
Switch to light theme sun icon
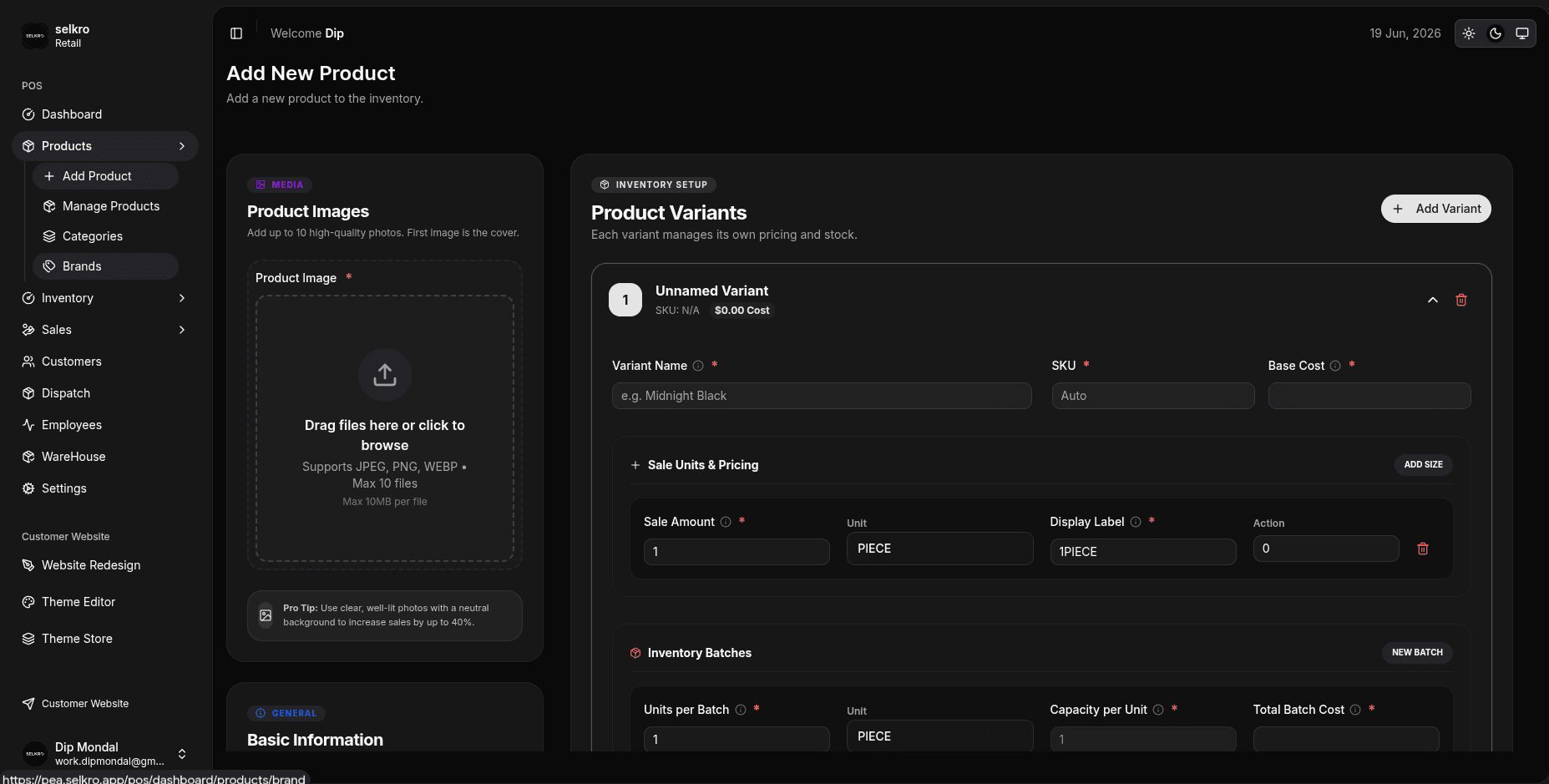(1469, 33)
